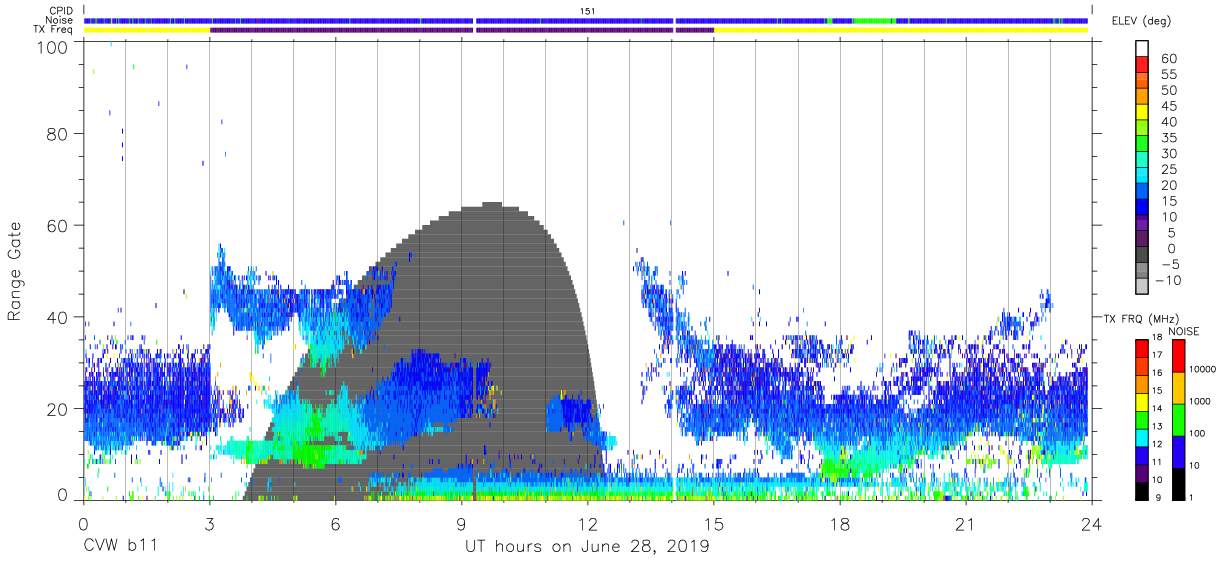
Task: Click the 100 value on NOISE scale
Action: 1200,433
